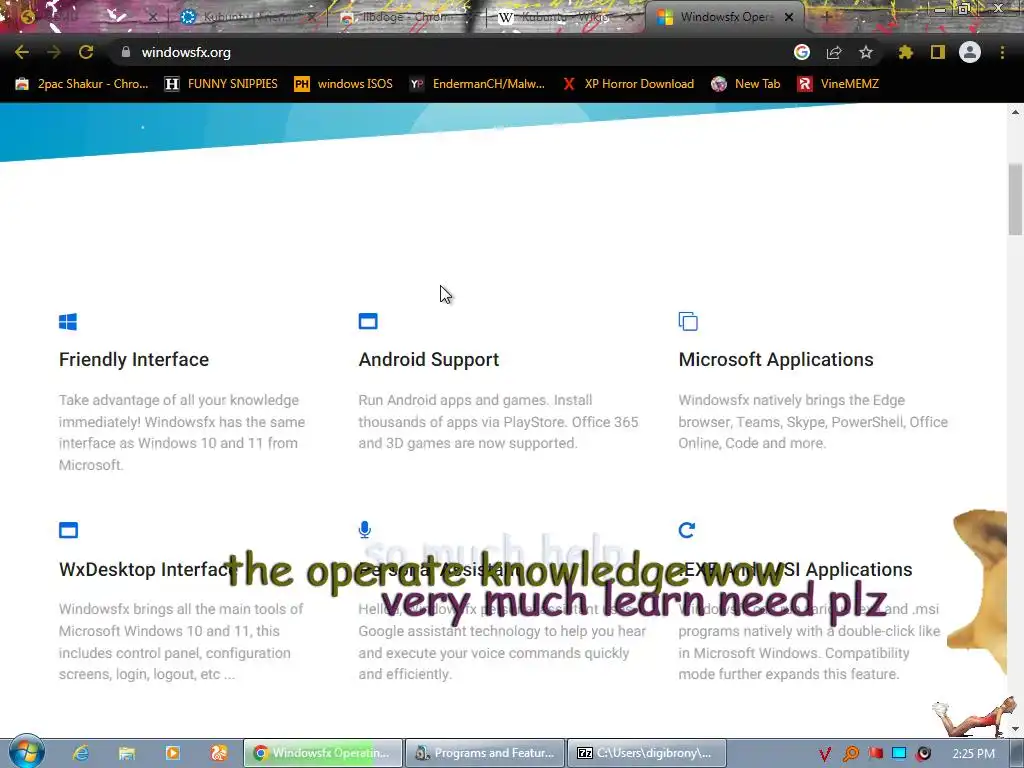The width and height of the screenshot is (1024, 768).
Task: Toggle the Chrome side panel
Action: click(x=938, y=52)
